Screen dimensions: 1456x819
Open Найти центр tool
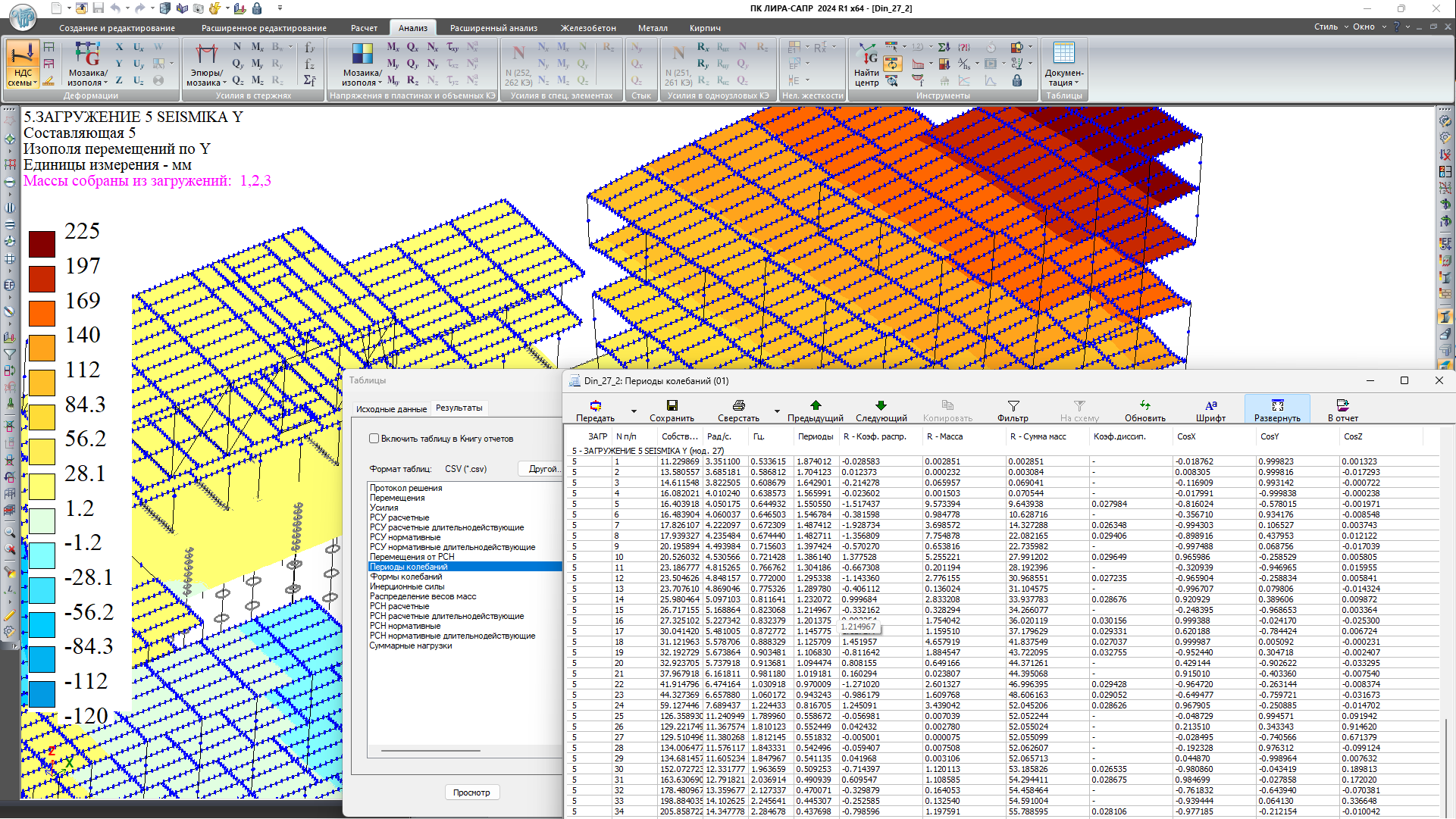[x=866, y=64]
